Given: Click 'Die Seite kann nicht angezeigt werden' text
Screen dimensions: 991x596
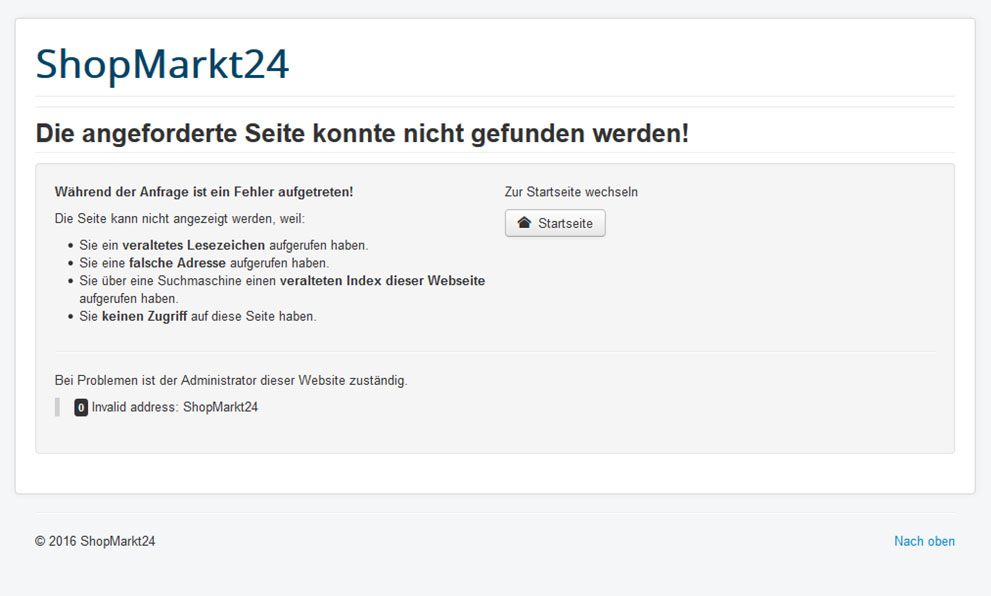Looking at the screenshot, I should point(179,218).
